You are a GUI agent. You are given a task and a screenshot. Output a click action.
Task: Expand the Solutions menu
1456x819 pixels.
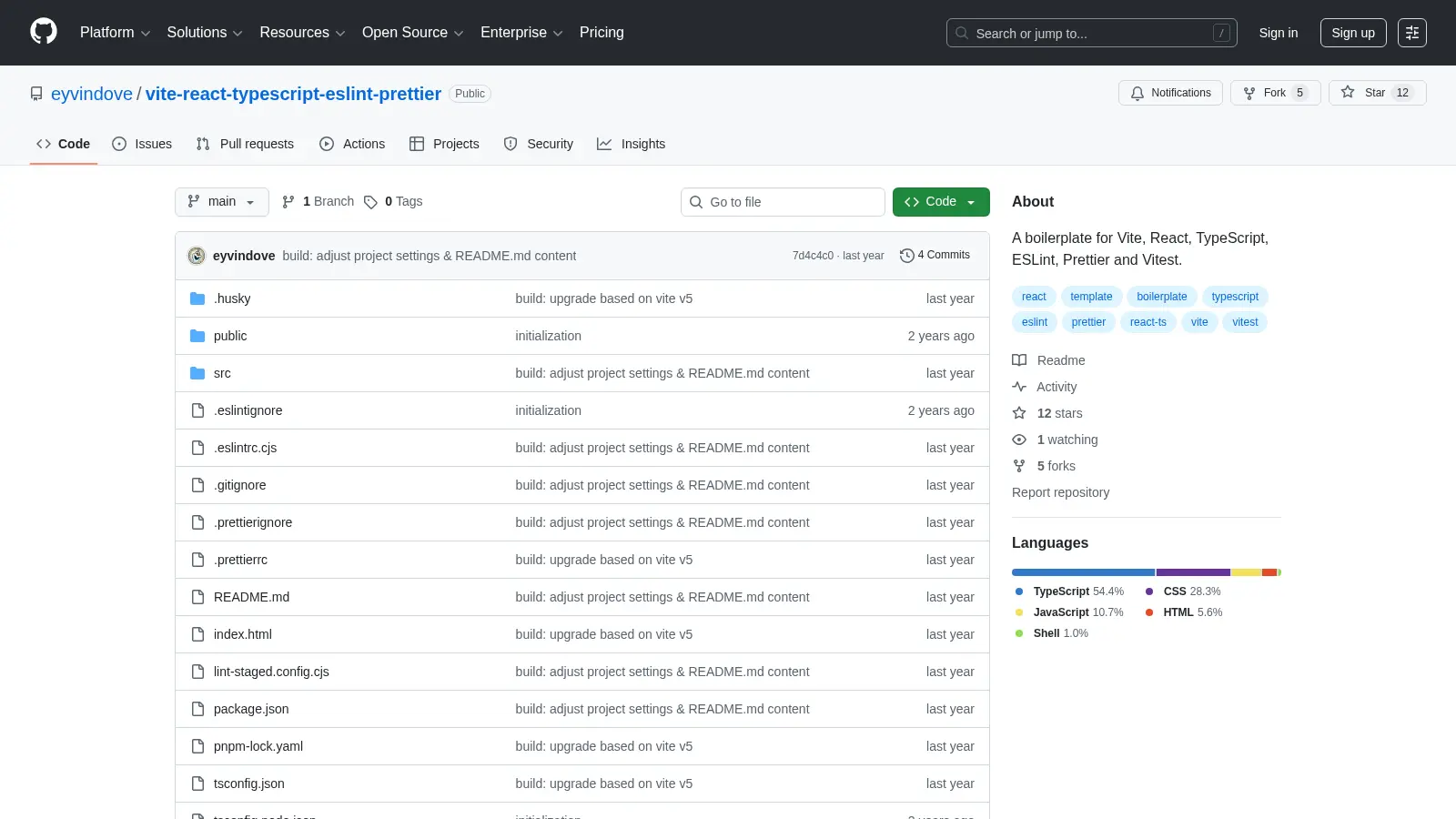click(x=205, y=33)
